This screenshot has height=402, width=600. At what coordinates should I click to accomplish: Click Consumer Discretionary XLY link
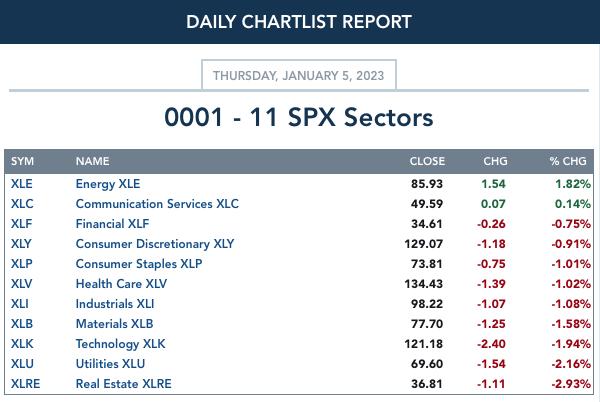(x=155, y=244)
